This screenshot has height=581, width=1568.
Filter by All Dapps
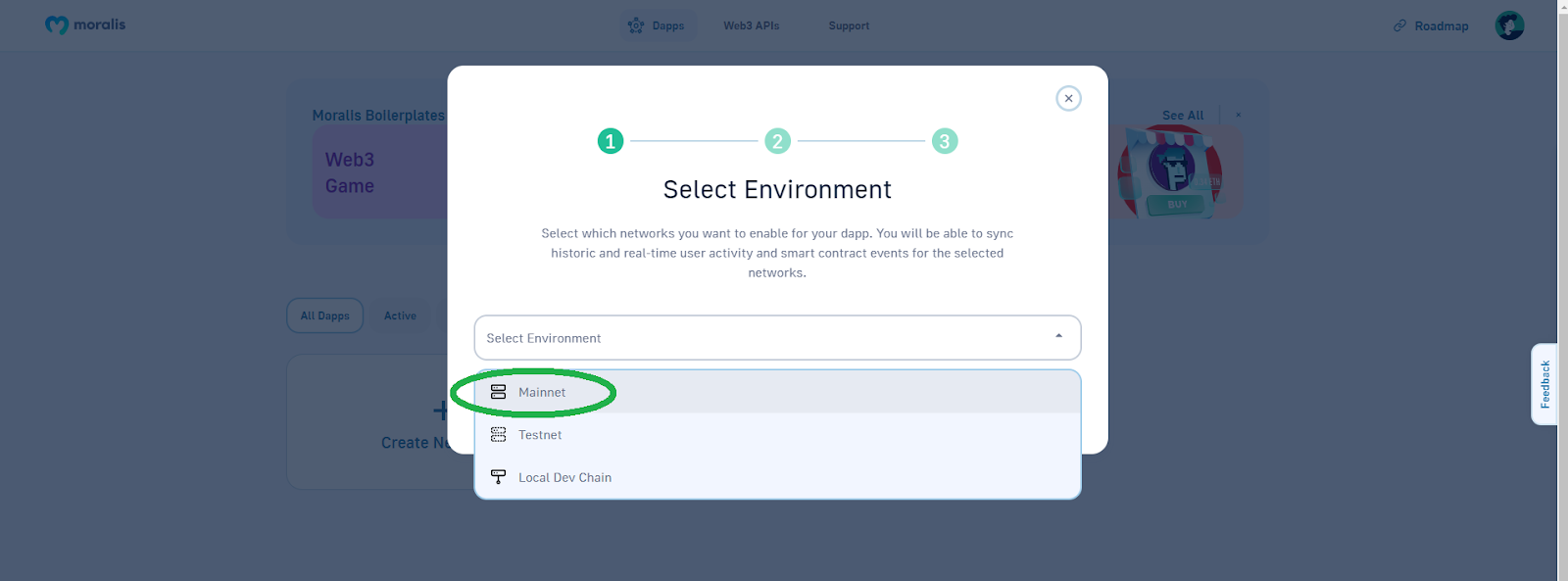(x=324, y=315)
